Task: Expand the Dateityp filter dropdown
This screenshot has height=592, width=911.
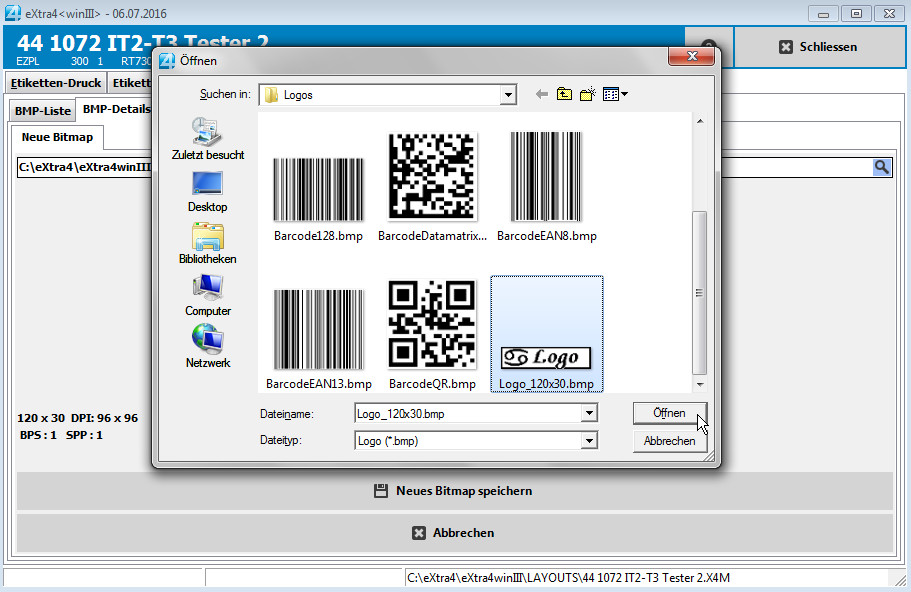Action: tap(589, 440)
